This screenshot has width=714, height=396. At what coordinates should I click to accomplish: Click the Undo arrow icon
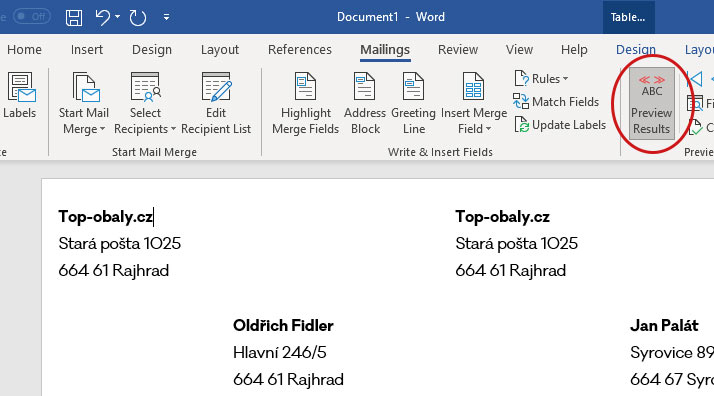point(103,18)
